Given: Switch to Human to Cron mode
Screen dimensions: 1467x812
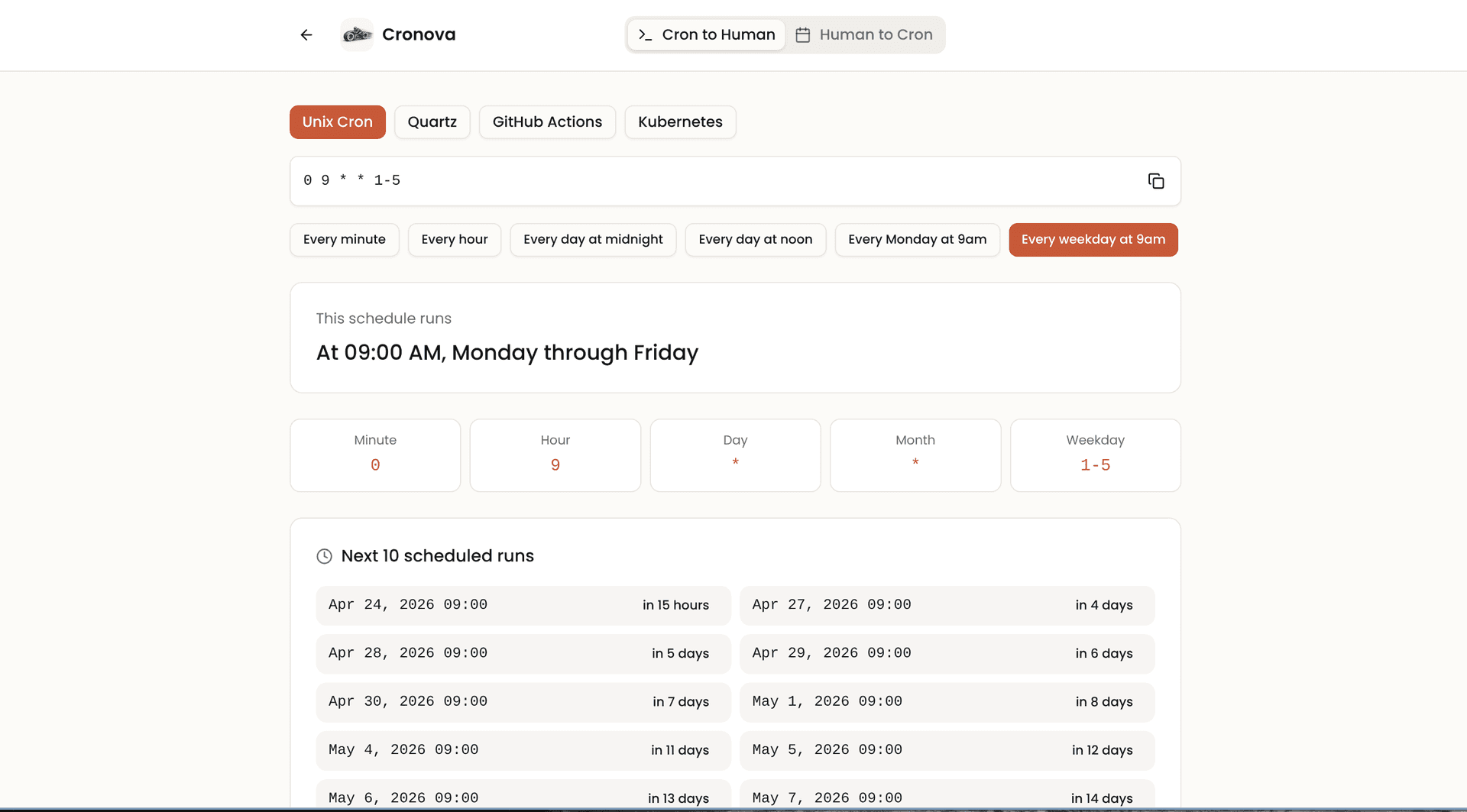Looking at the screenshot, I should click(864, 35).
